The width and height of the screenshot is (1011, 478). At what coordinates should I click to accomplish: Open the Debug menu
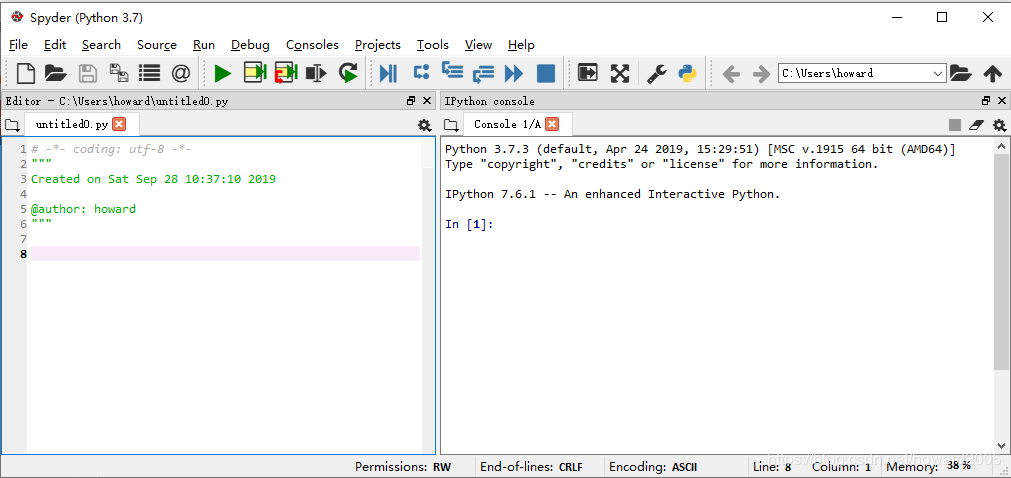250,45
